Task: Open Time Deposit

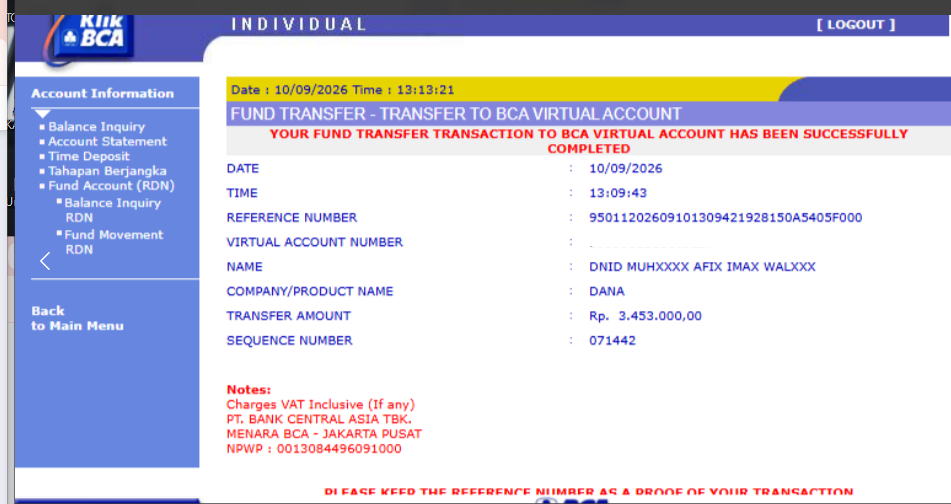Action: pyautogui.click(x=89, y=156)
